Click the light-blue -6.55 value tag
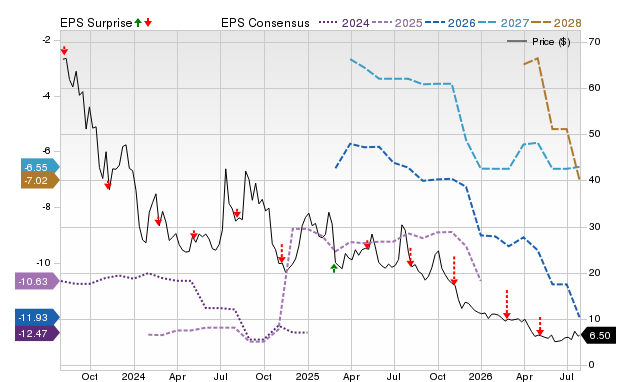Viewport: 640px width, 382px height. [40, 167]
